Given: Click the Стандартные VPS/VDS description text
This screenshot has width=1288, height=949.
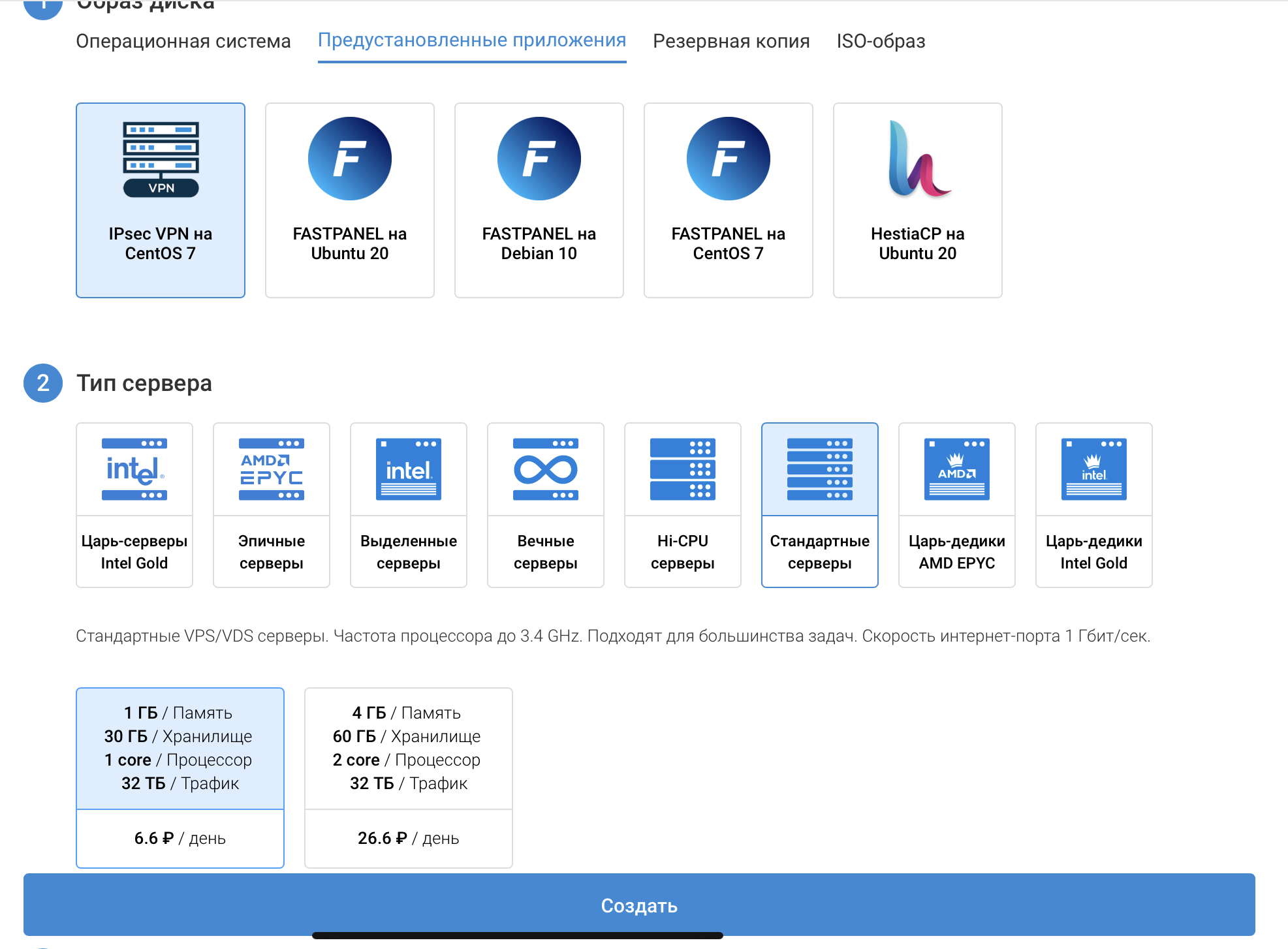Looking at the screenshot, I should 613,636.
